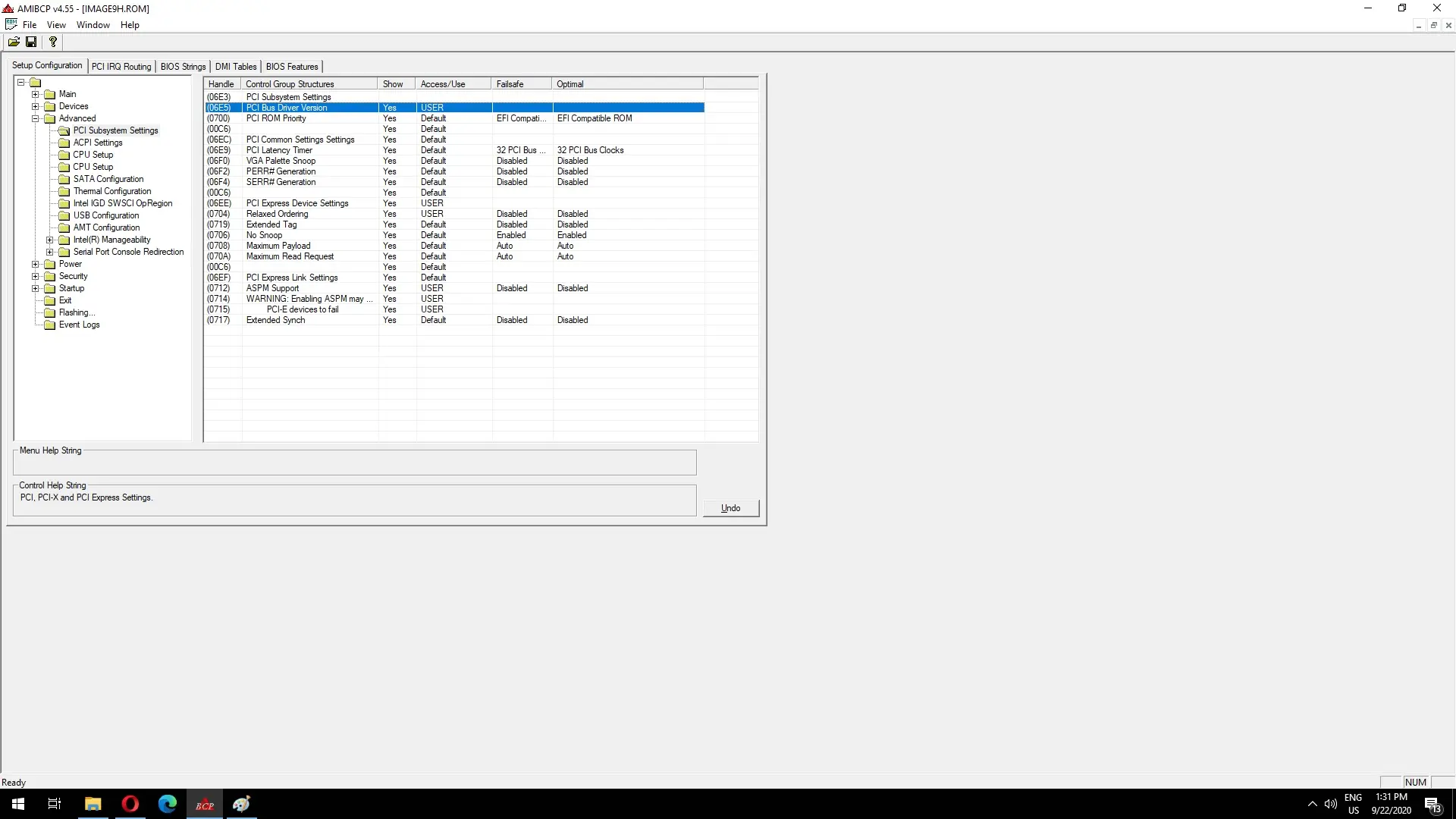
Task: Select the SATA Configuration folder icon
Action: coord(64,179)
